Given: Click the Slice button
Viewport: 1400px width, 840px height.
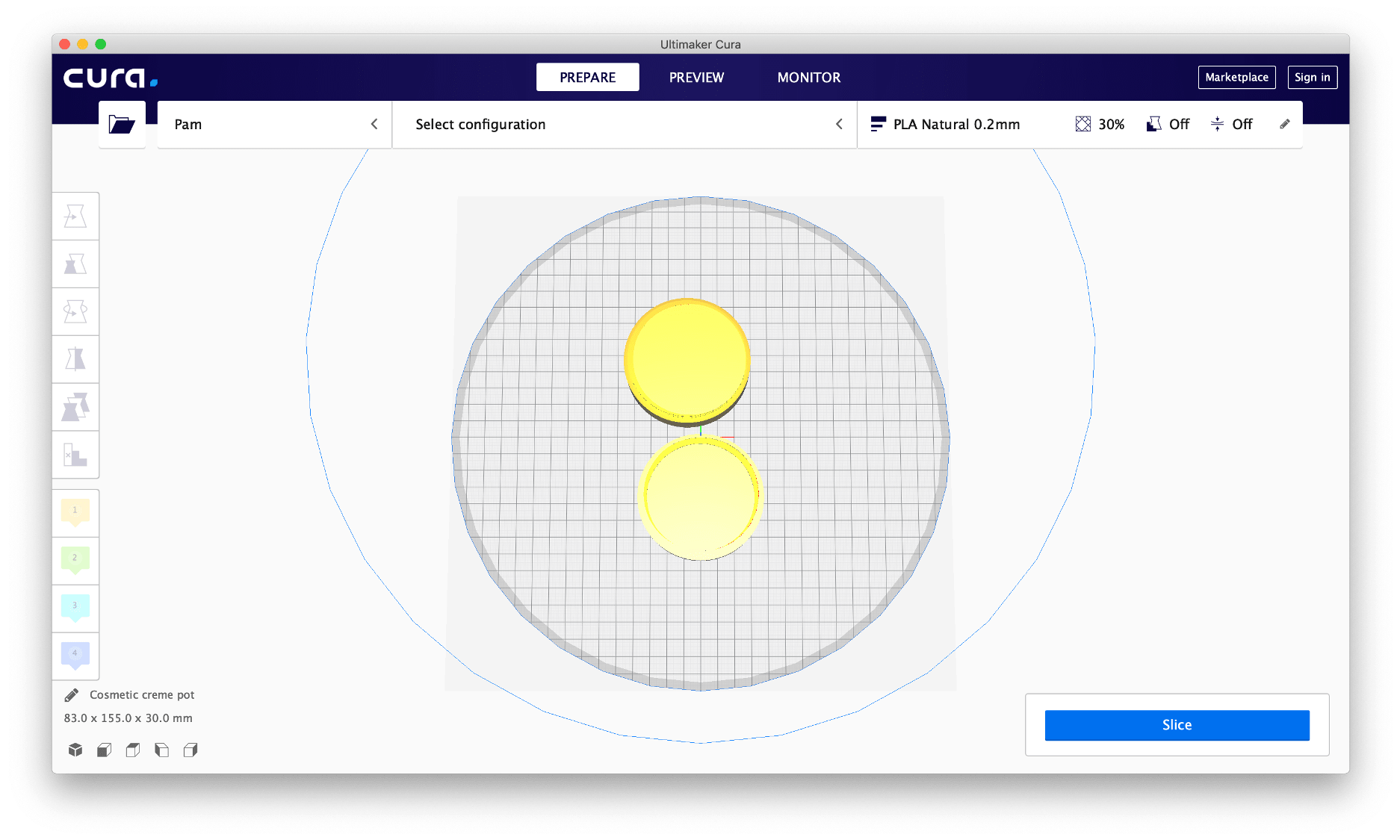Looking at the screenshot, I should click(1177, 725).
